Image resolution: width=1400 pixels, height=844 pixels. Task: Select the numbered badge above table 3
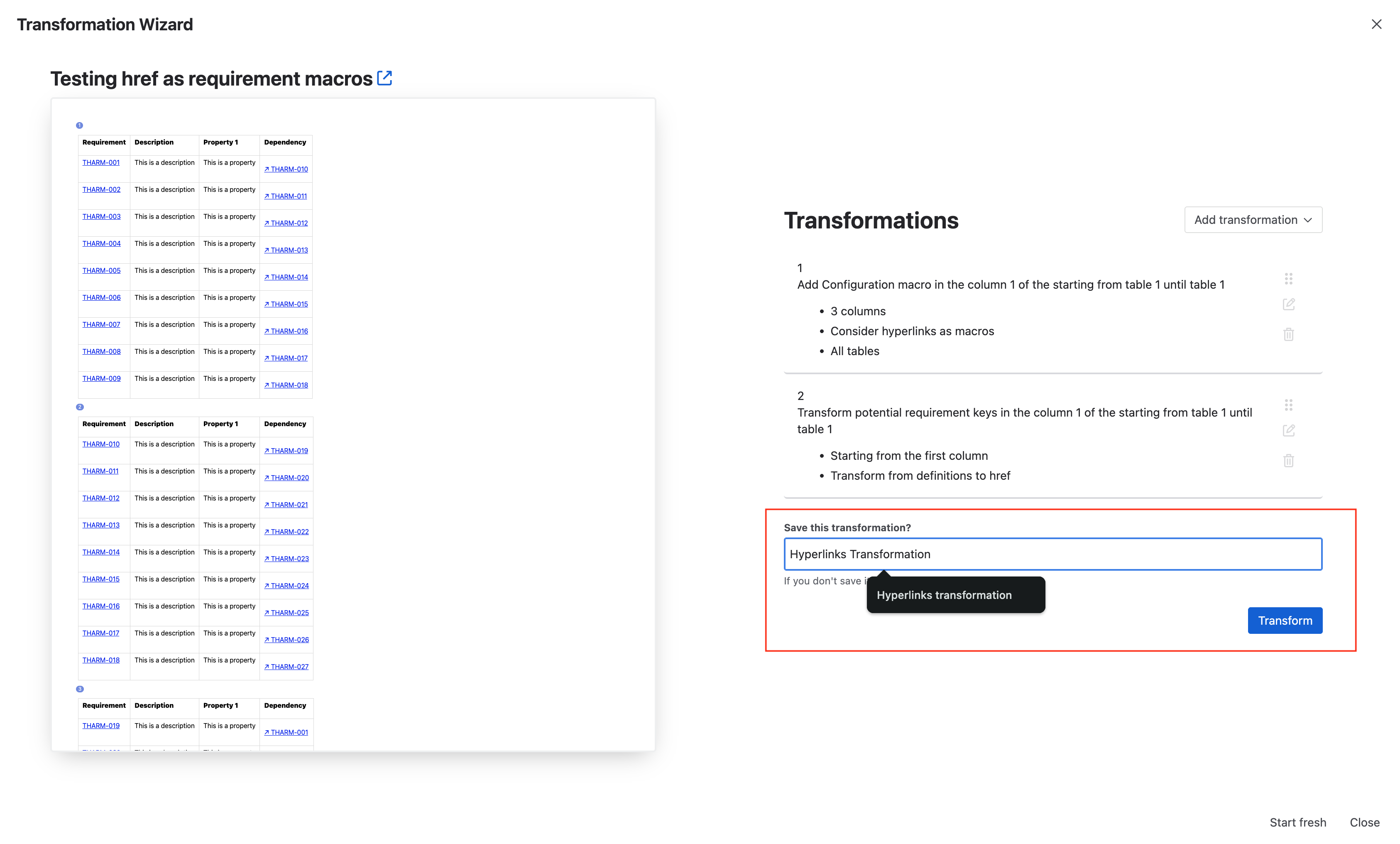[x=80, y=689]
